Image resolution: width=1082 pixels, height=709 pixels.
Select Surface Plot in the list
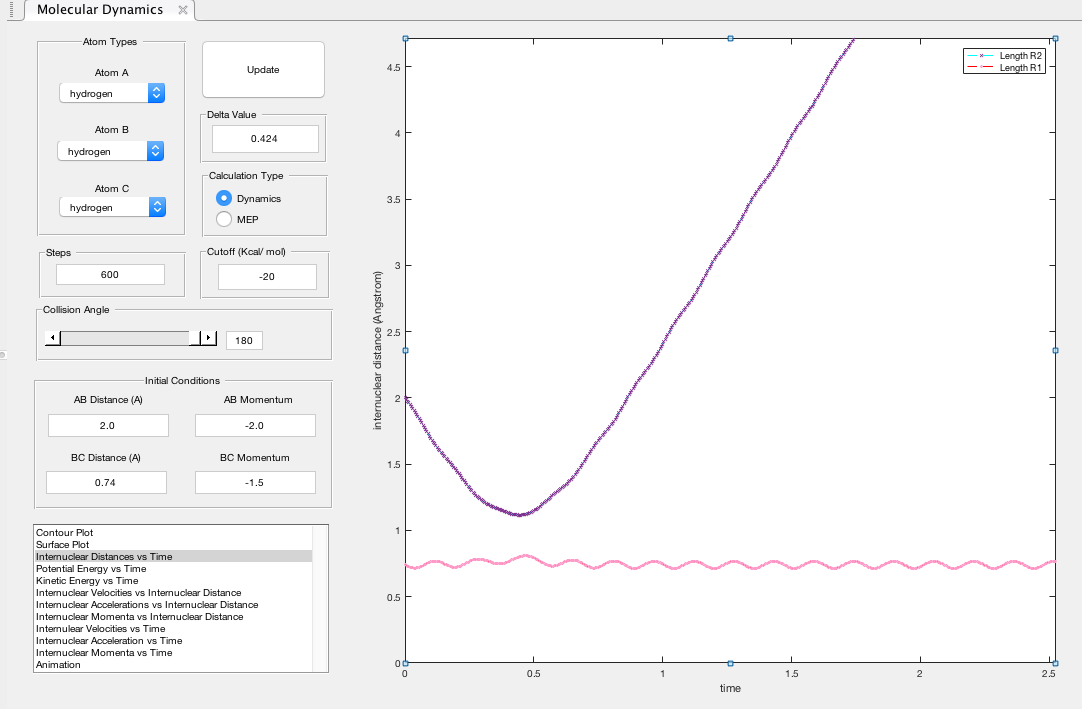point(173,544)
